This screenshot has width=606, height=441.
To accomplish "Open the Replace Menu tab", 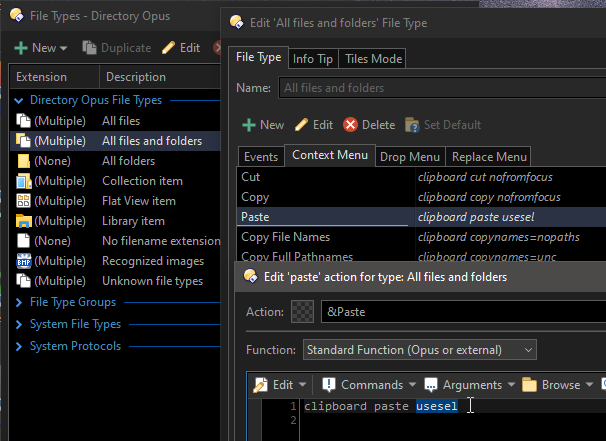I will pos(489,157).
